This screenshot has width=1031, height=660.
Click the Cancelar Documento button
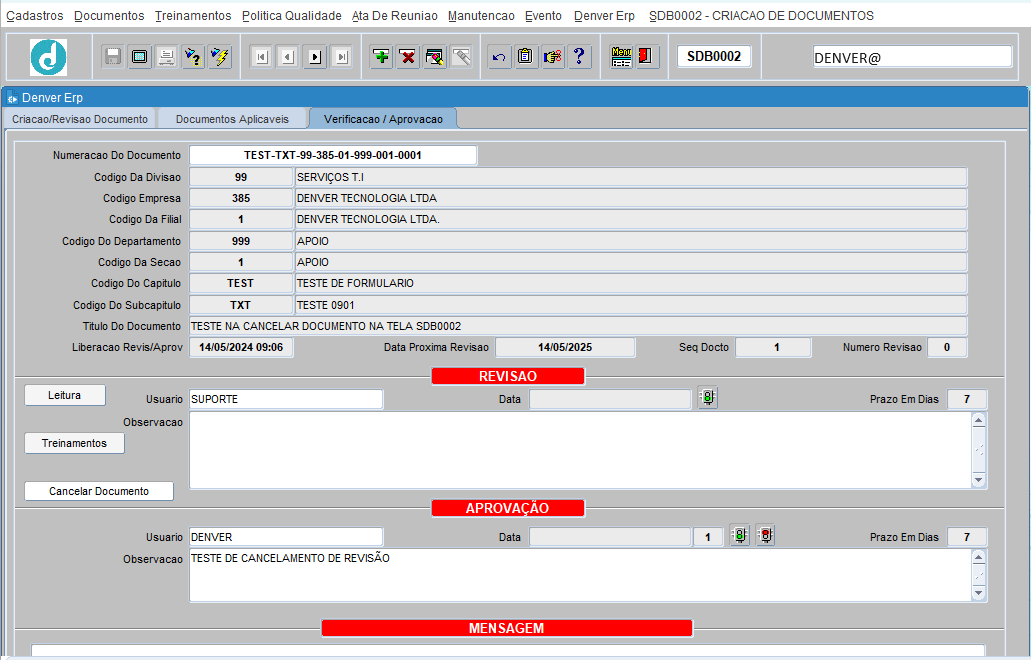99,491
